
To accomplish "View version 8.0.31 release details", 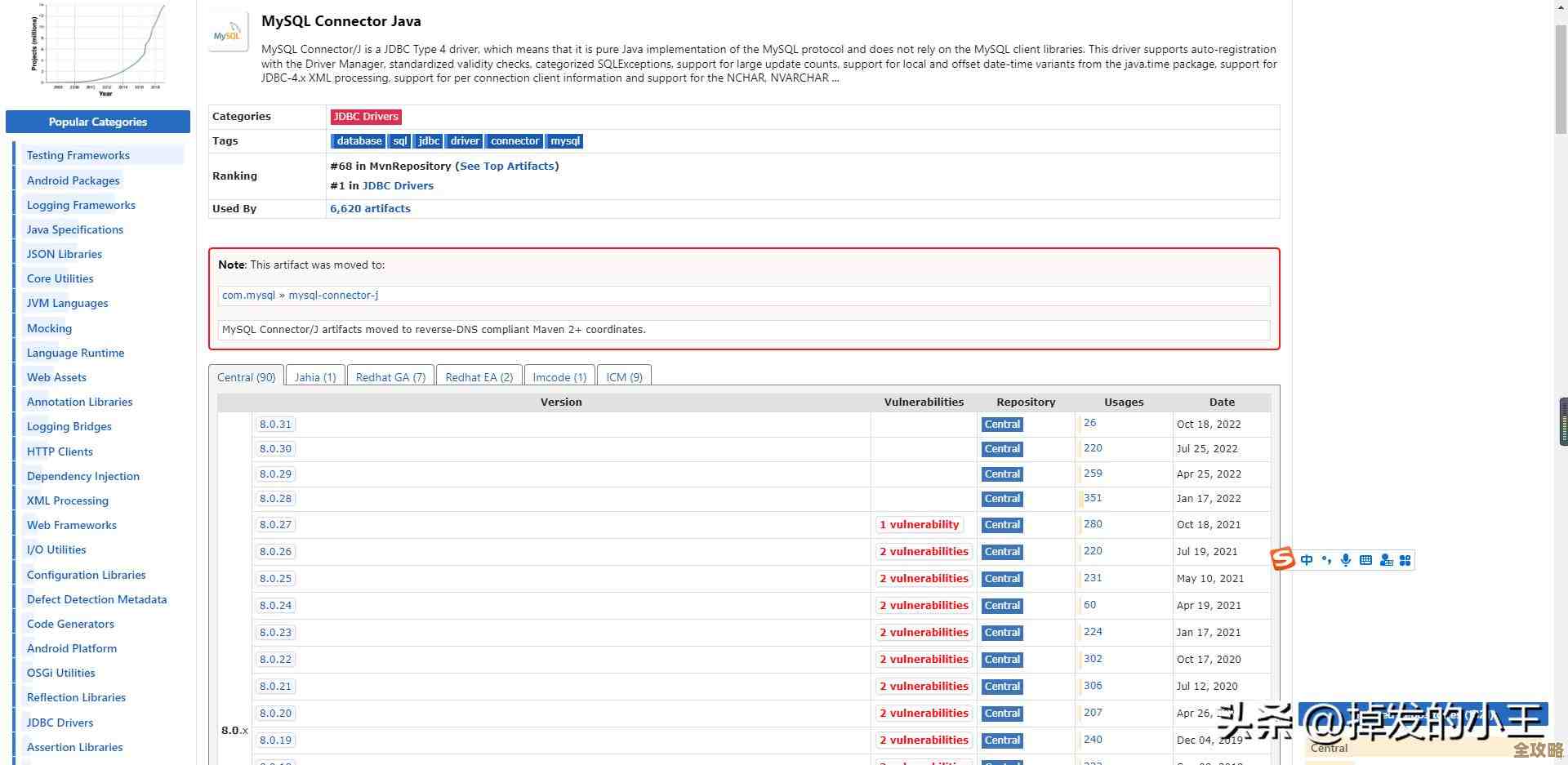I will [275, 424].
